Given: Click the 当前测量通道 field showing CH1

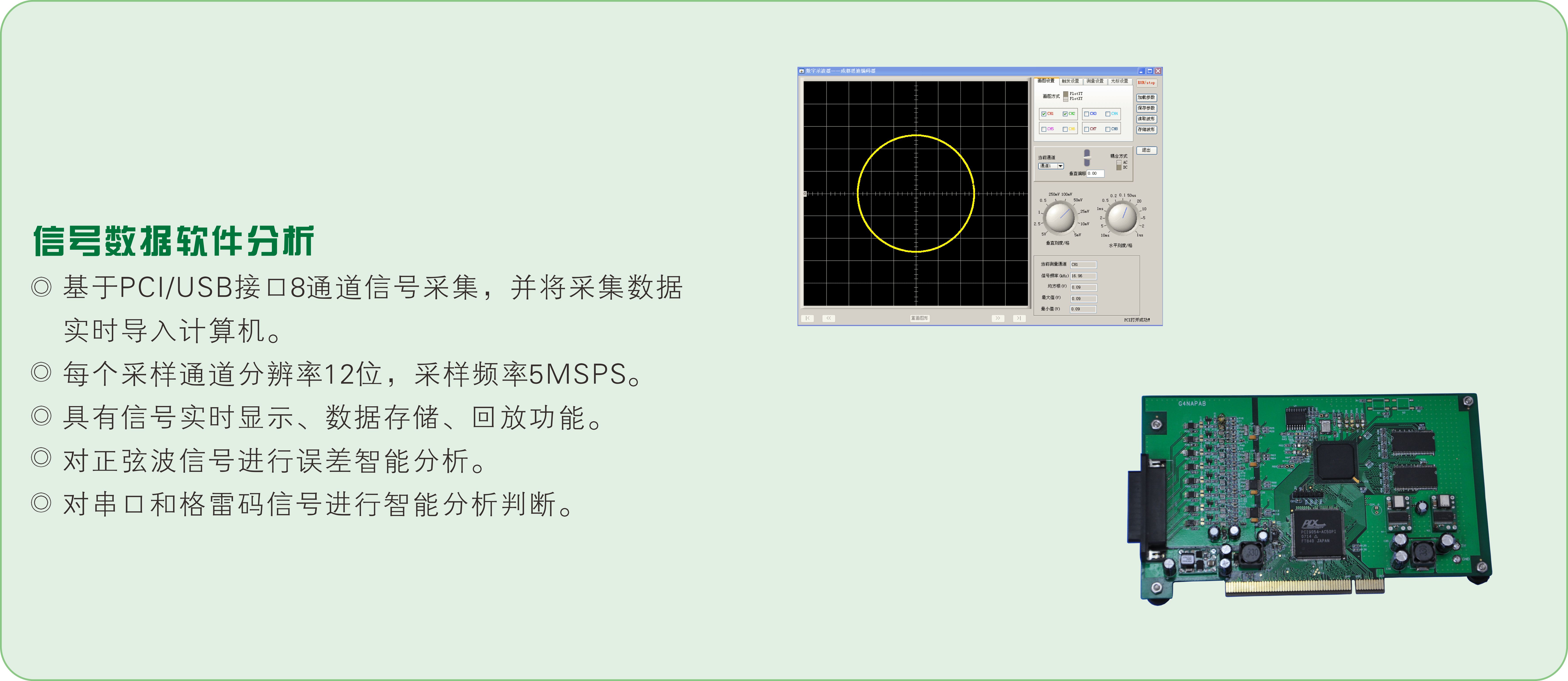Looking at the screenshot, I should (x=1083, y=265).
